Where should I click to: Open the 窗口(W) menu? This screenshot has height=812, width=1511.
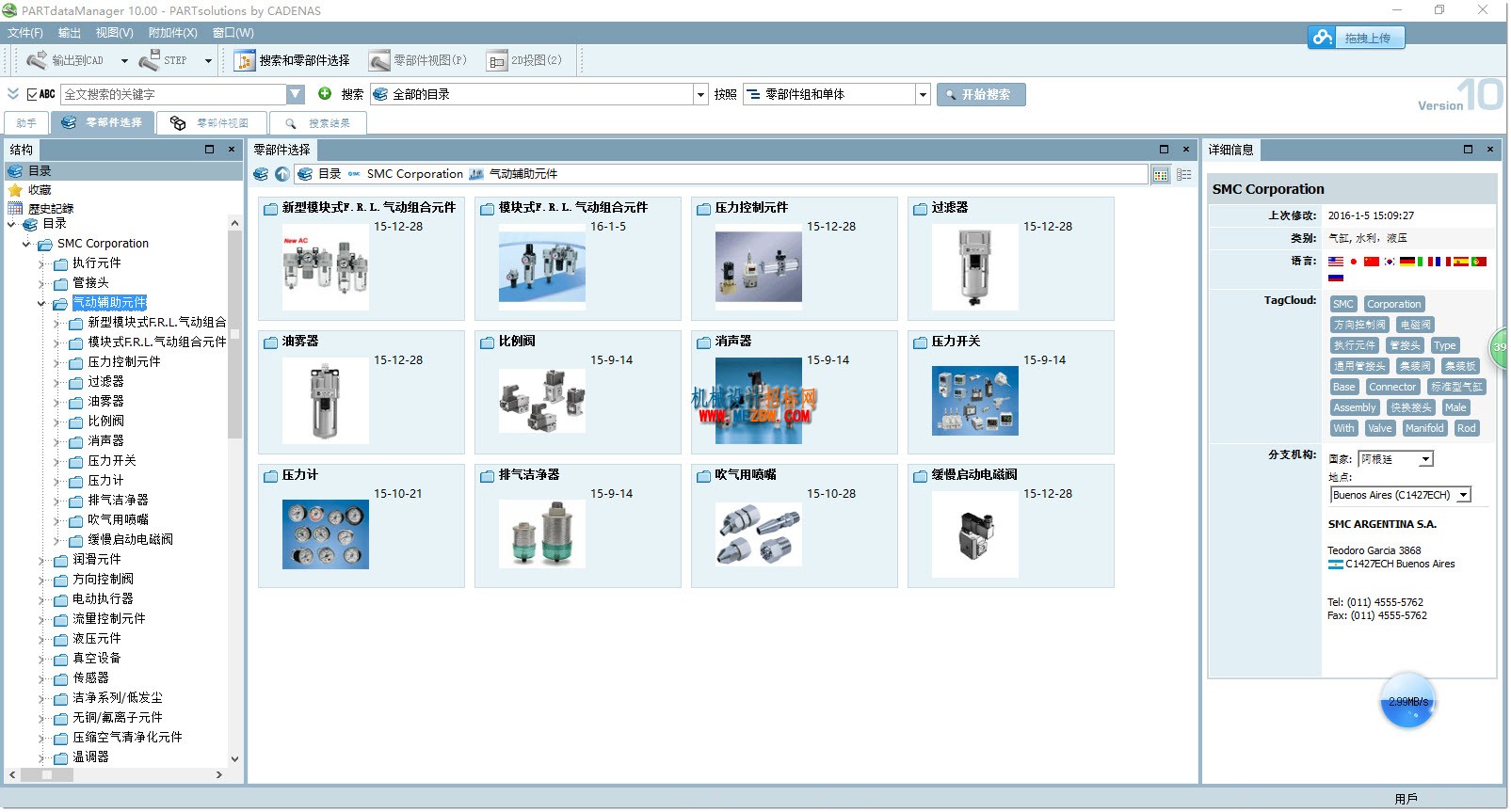click(233, 33)
